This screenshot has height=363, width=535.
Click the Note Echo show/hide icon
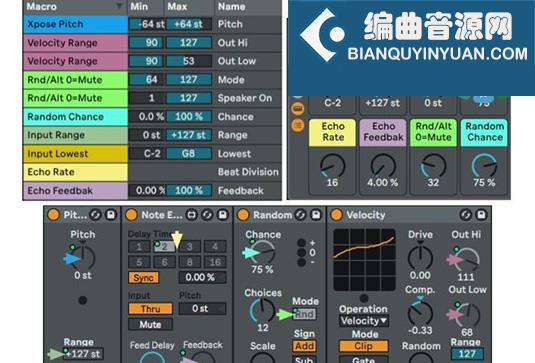192,215
